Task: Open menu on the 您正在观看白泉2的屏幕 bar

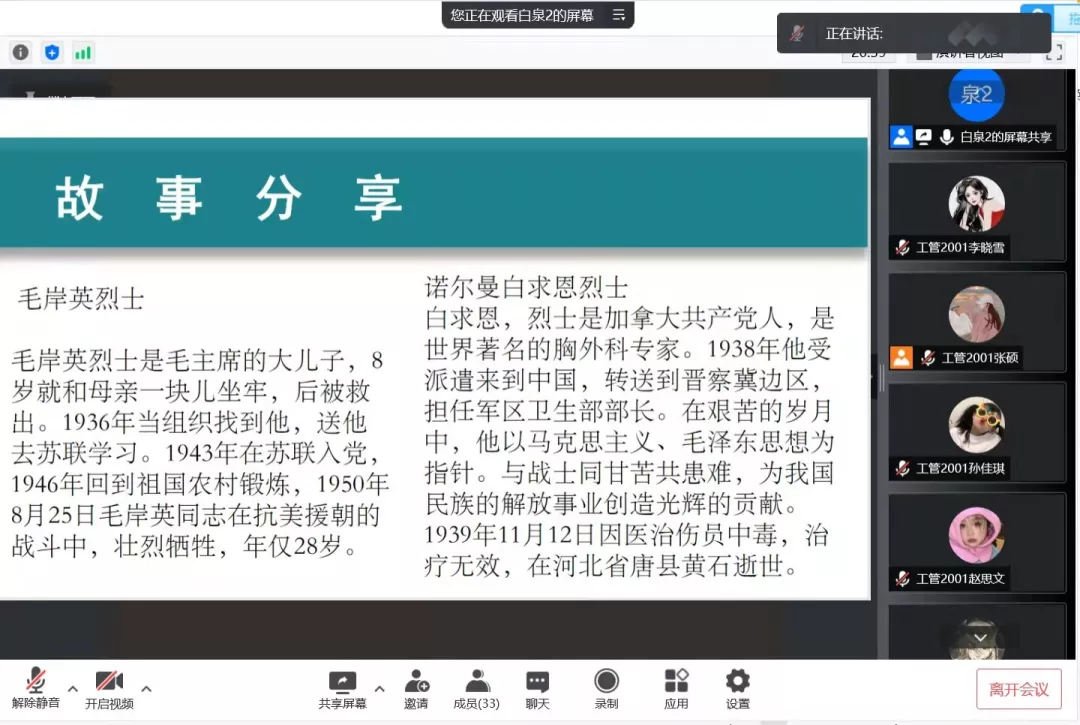Action: pyautogui.click(x=619, y=15)
